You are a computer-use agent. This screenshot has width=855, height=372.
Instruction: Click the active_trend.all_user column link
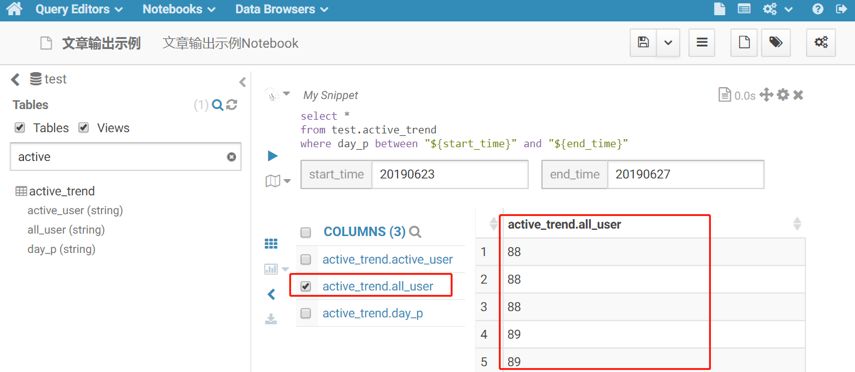(378, 286)
